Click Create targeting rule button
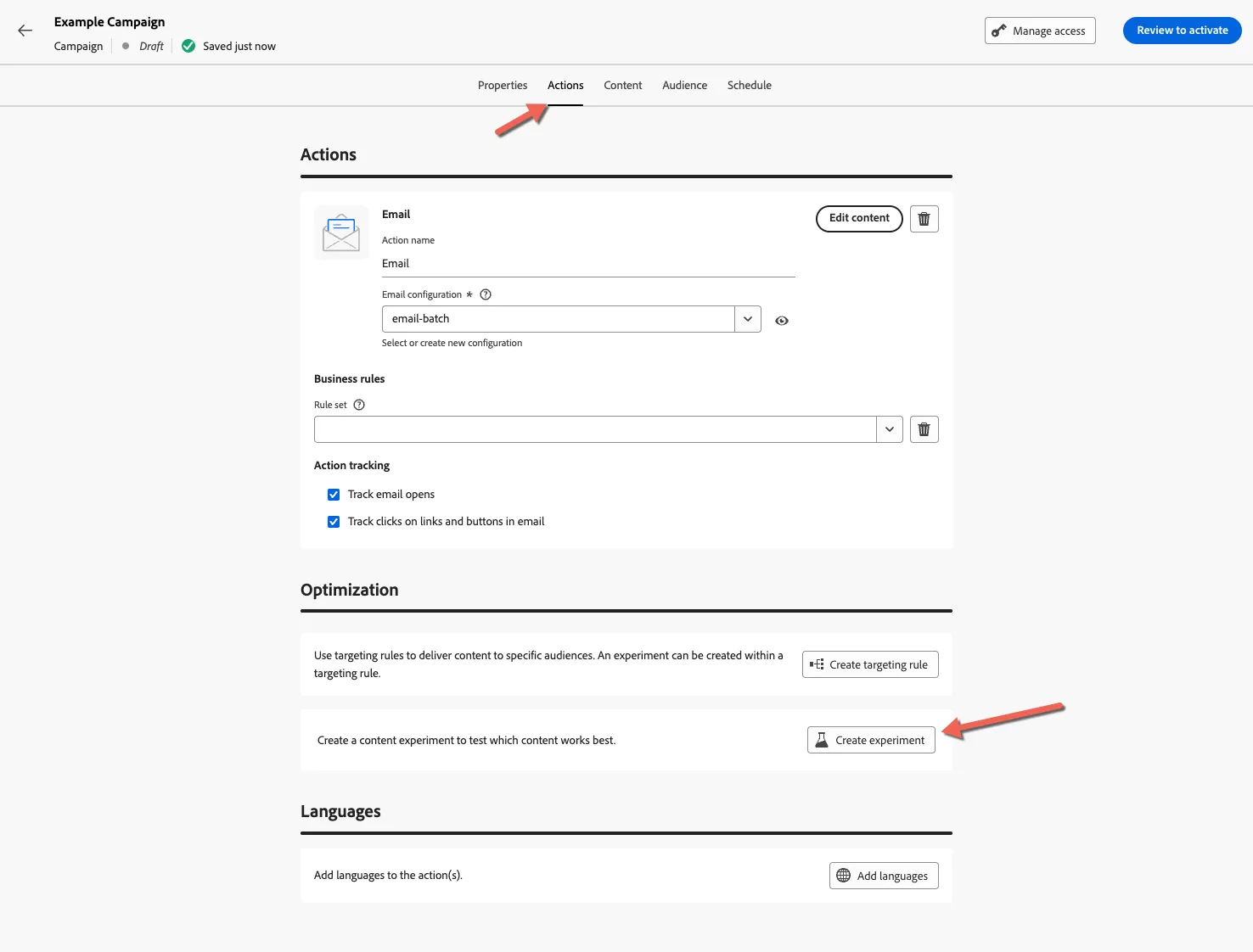Viewport: 1253px width, 952px height. (x=870, y=664)
